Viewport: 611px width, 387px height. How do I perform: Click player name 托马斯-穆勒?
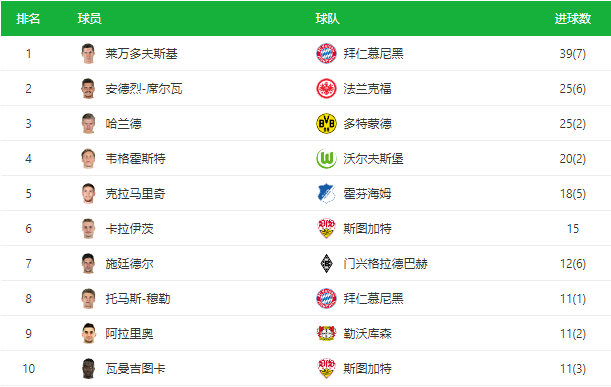pyautogui.click(x=138, y=299)
